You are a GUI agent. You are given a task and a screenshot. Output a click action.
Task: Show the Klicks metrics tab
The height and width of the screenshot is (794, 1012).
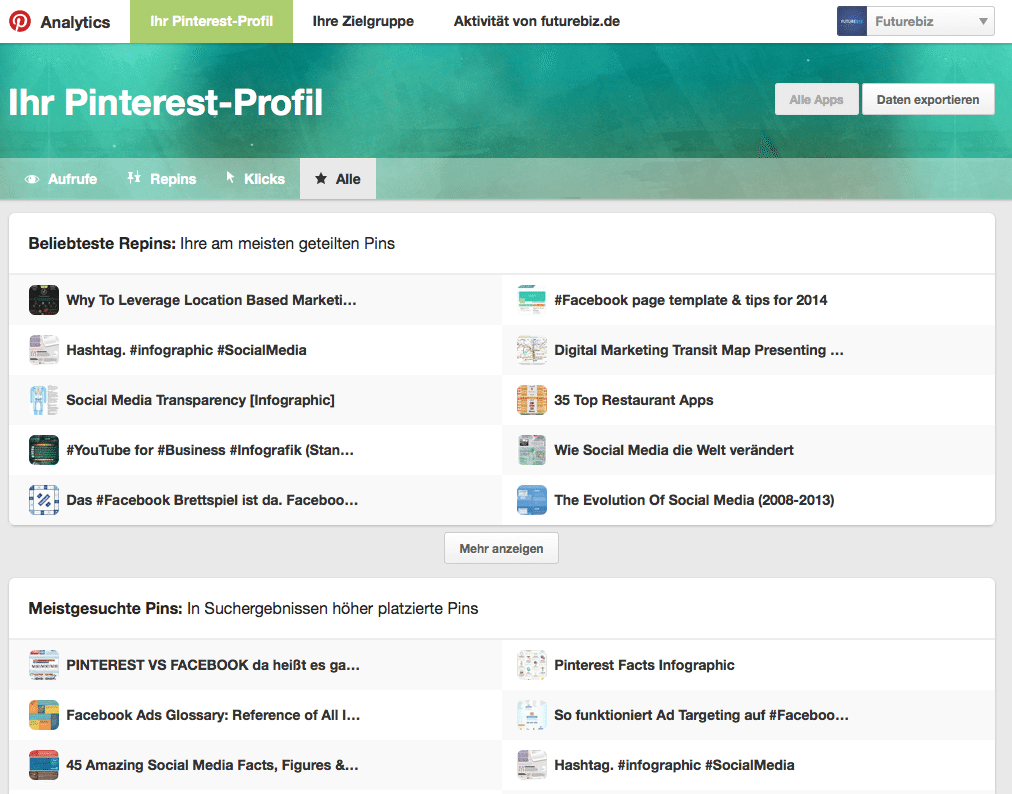[256, 179]
